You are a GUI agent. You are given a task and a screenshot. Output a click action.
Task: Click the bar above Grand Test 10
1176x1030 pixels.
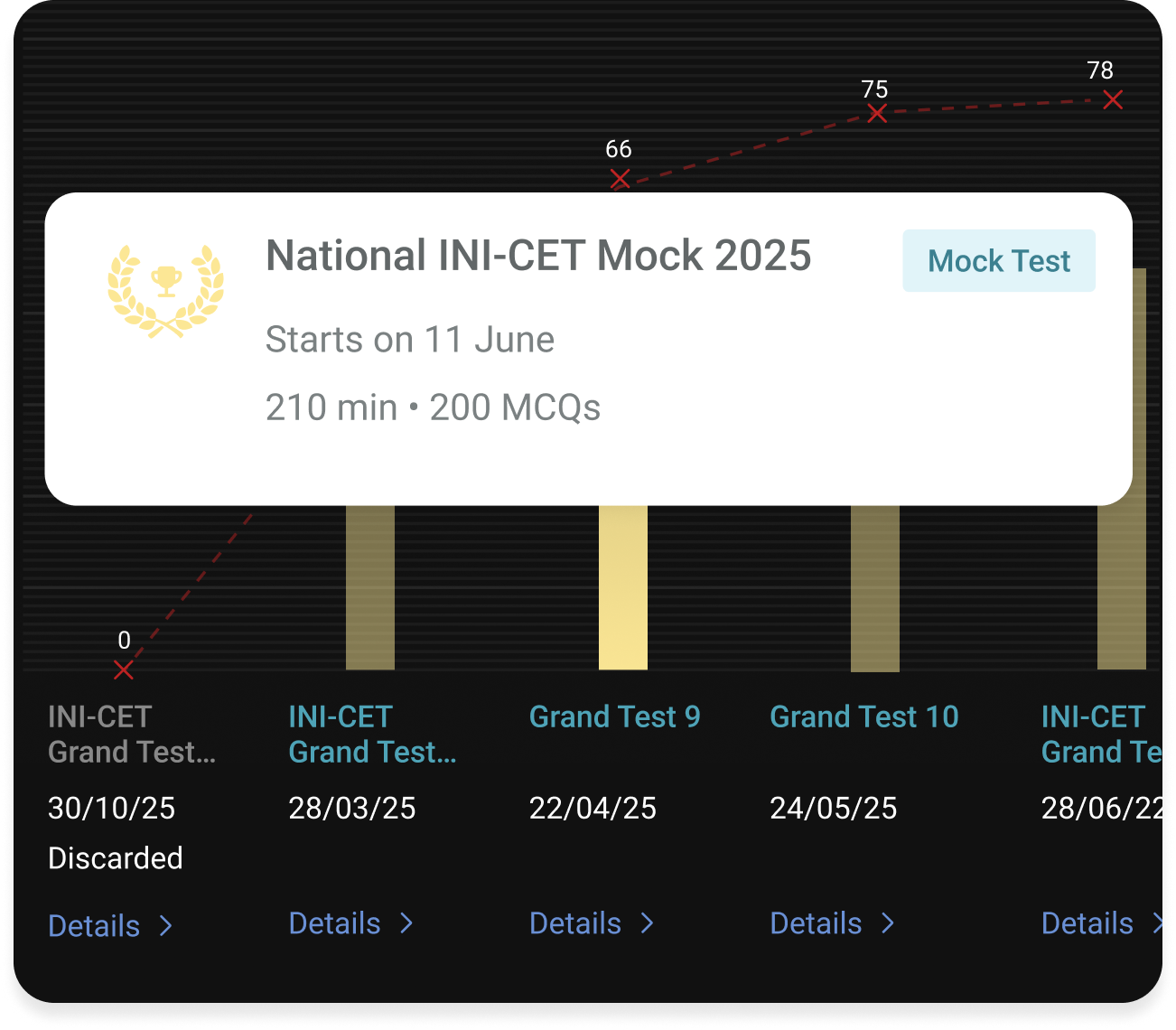tap(874, 587)
